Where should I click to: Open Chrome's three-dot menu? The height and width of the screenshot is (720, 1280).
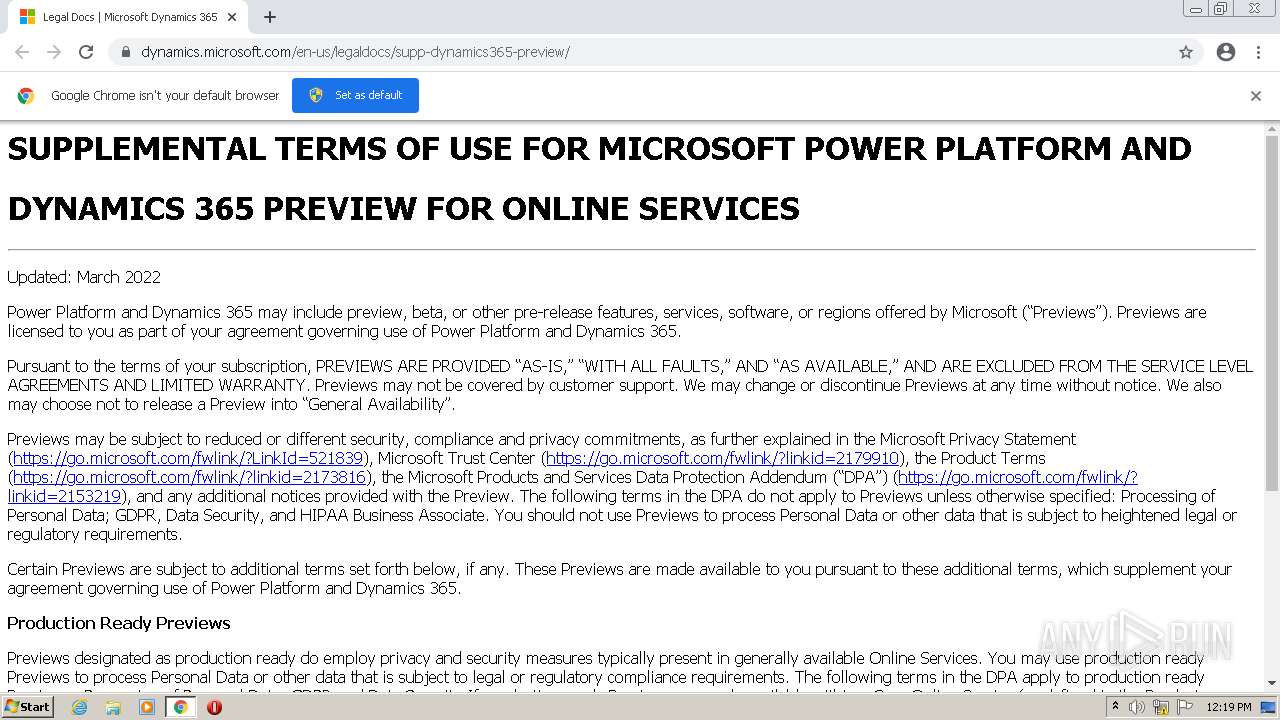1258,52
